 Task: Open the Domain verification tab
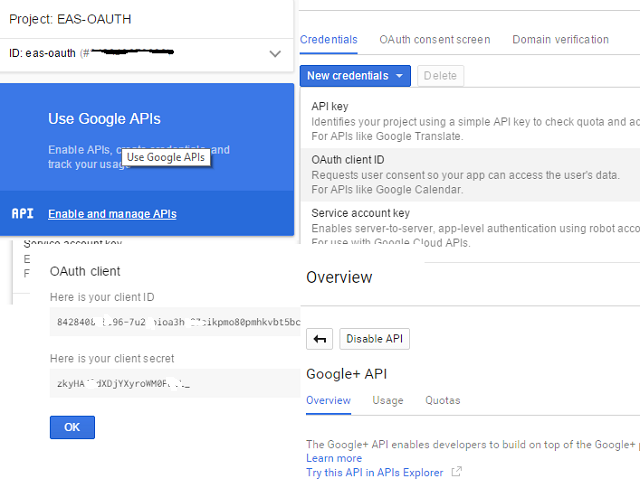pyautogui.click(x=560, y=40)
